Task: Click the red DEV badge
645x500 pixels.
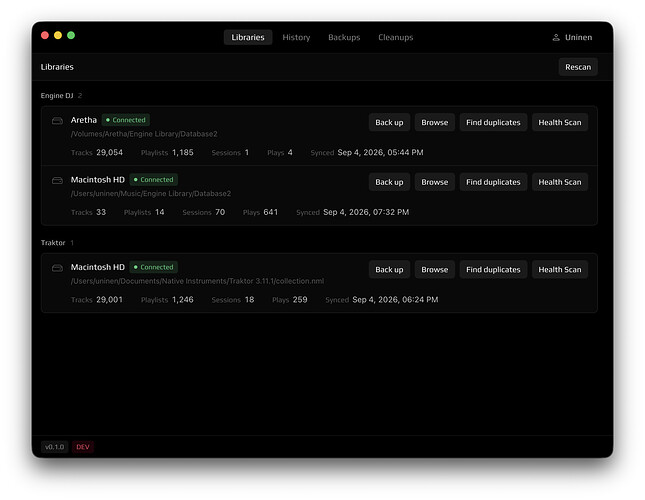Action: click(x=83, y=447)
